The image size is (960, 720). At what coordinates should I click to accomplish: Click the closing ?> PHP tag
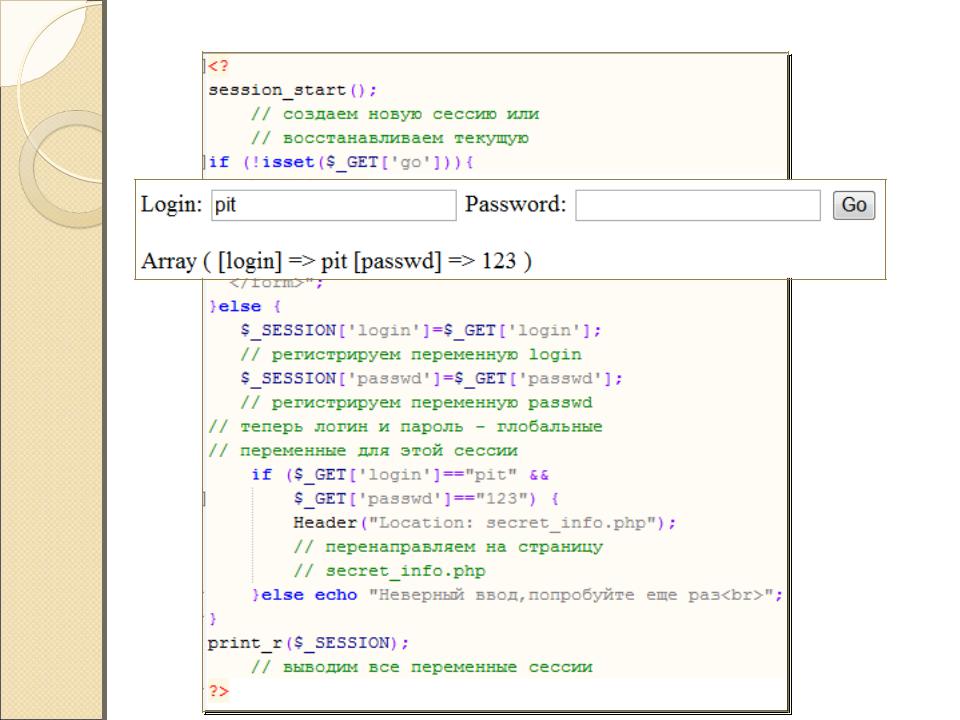tap(218, 691)
